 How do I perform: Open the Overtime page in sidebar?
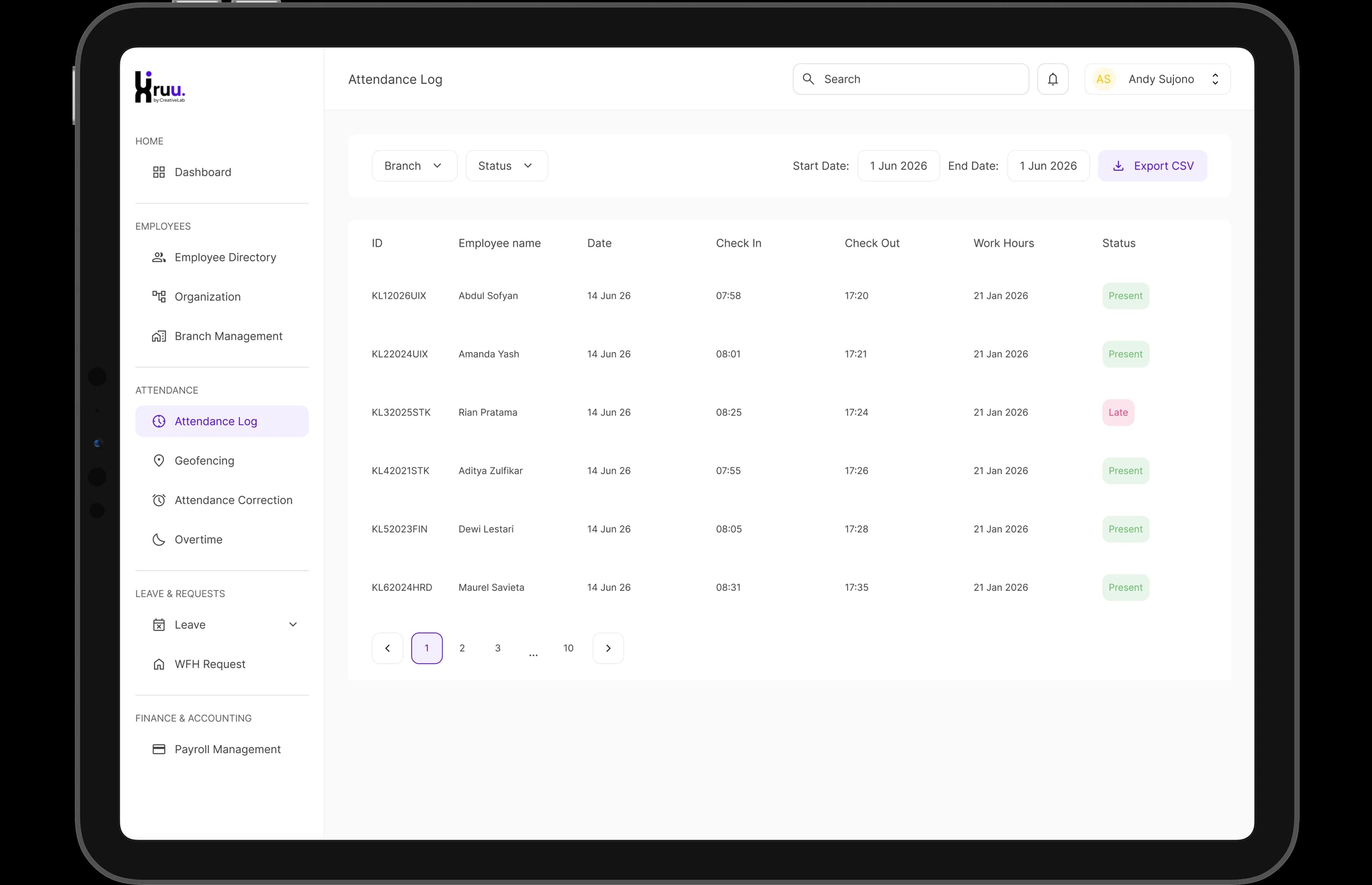(222, 540)
